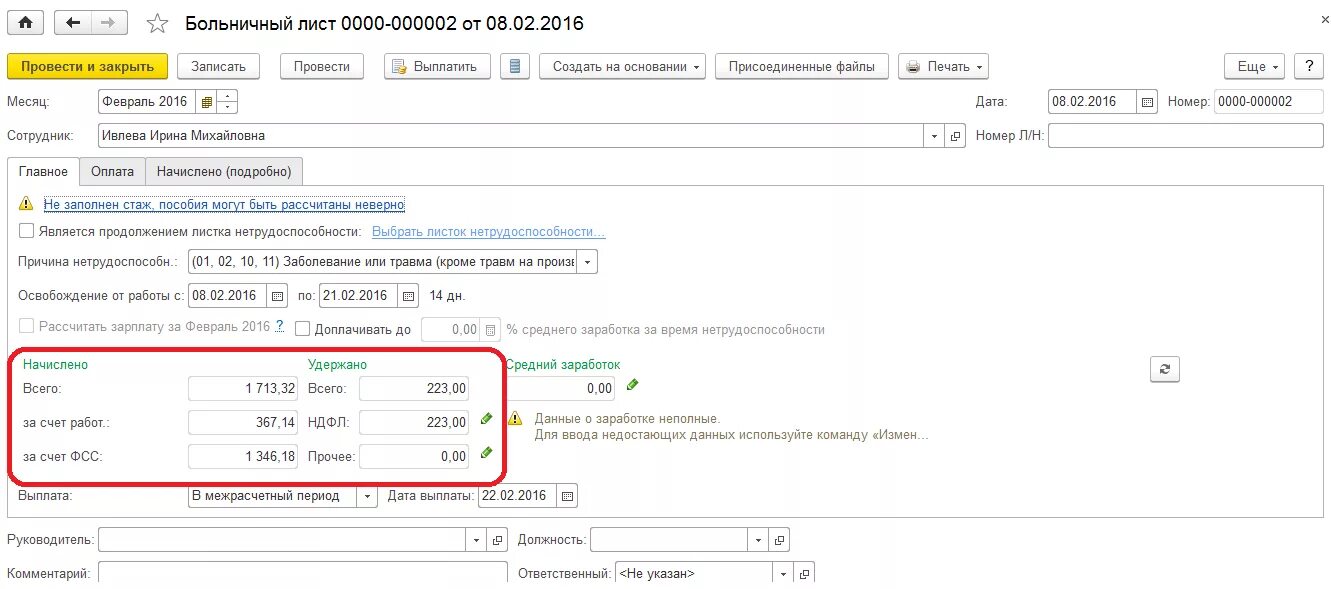The width and height of the screenshot is (1331, 589).
Task: Click the Комментарий input field
Action: coord(303,574)
